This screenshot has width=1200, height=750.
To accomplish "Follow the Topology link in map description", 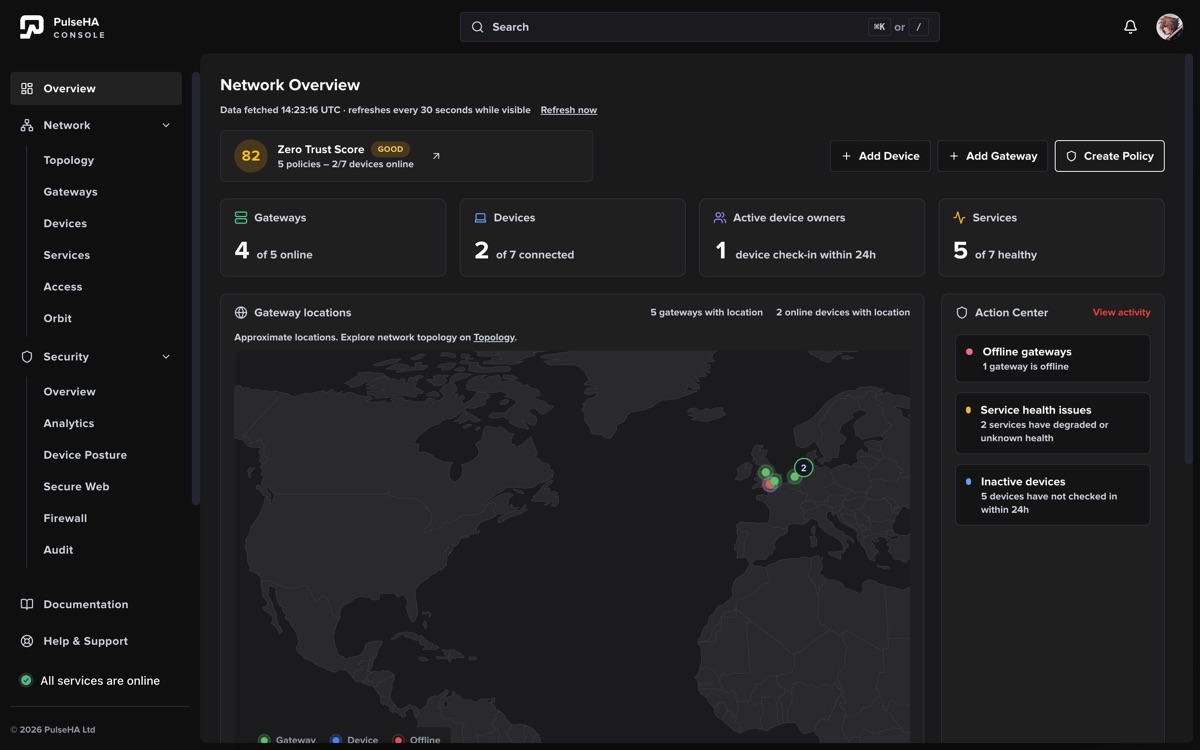I will point(494,338).
